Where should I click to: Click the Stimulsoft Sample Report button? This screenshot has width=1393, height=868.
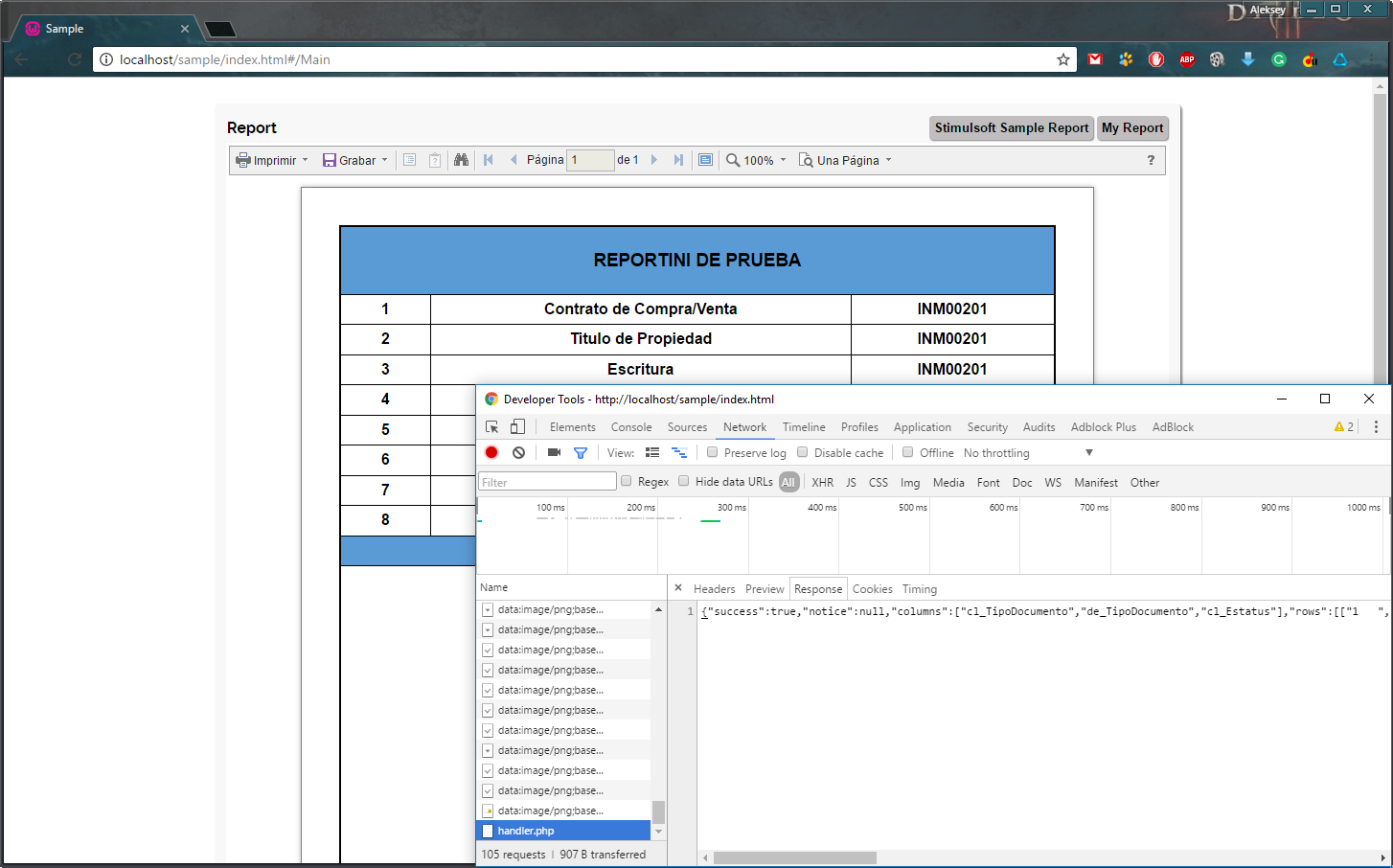pos(1012,127)
